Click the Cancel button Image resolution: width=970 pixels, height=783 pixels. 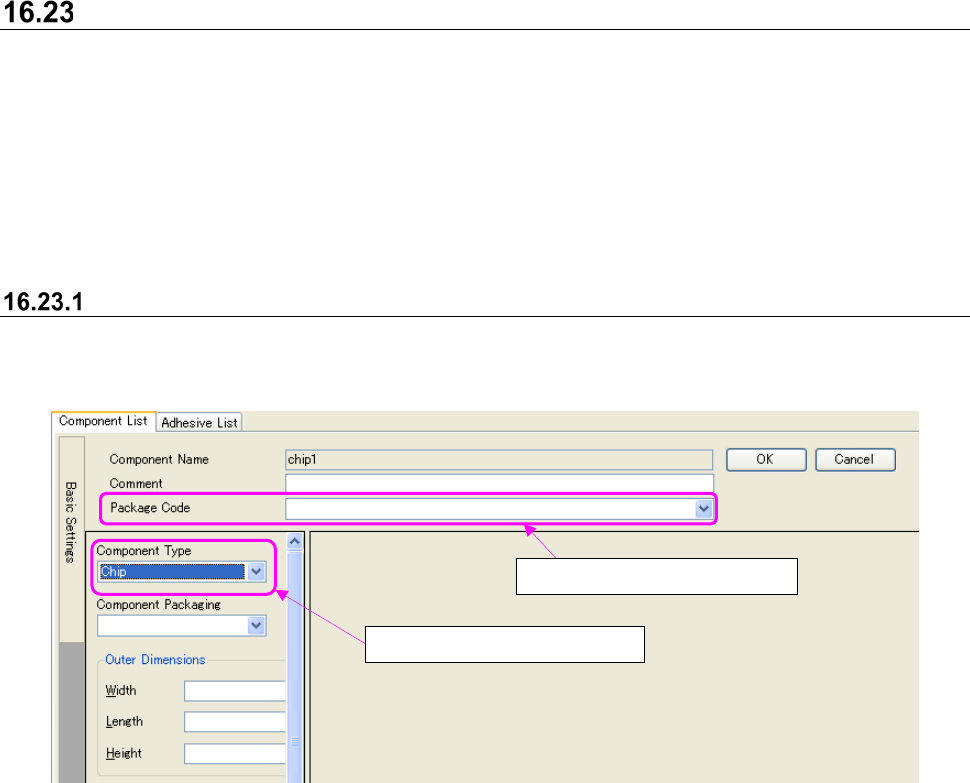(855, 460)
